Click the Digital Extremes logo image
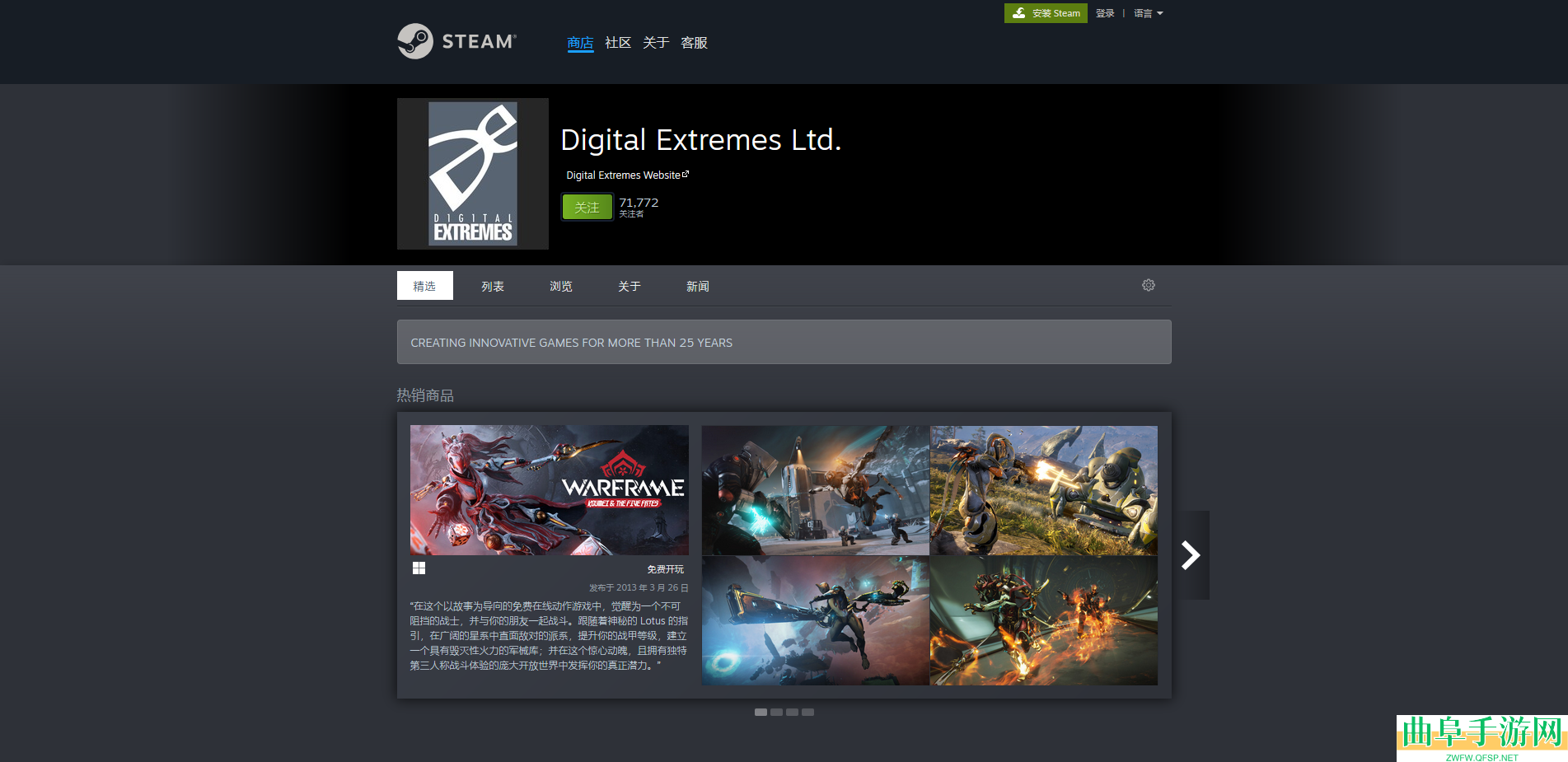The height and width of the screenshot is (762, 1568). click(473, 174)
